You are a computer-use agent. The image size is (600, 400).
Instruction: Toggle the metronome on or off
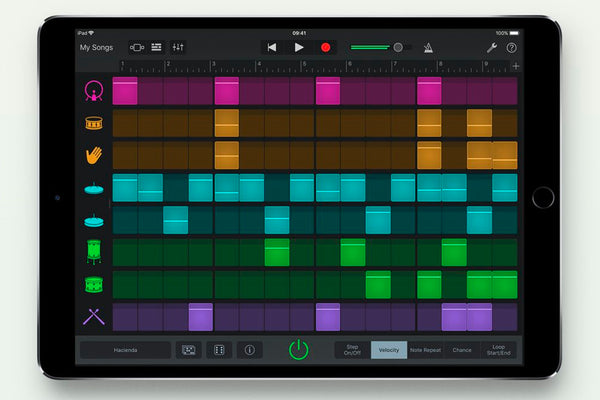point(428,47)
